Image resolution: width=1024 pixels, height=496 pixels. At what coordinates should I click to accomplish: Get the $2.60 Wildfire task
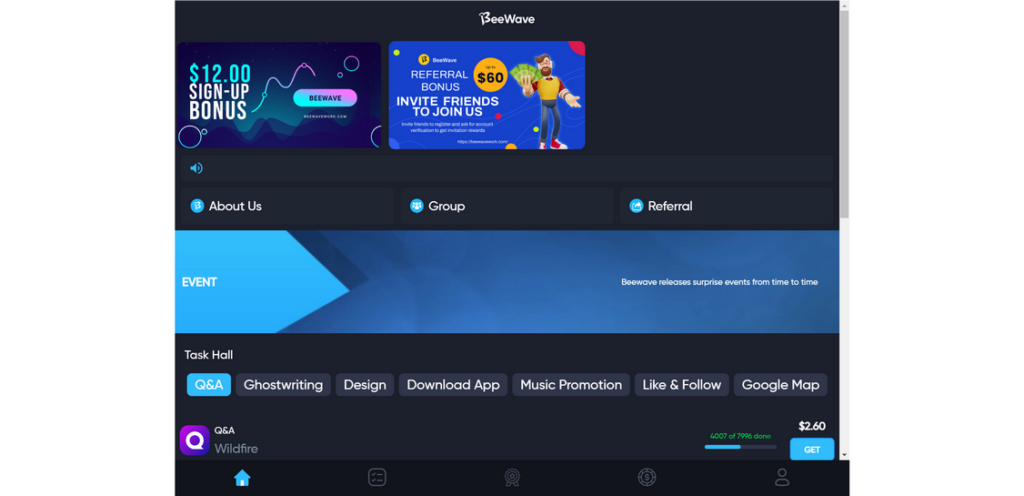point(812,450)
